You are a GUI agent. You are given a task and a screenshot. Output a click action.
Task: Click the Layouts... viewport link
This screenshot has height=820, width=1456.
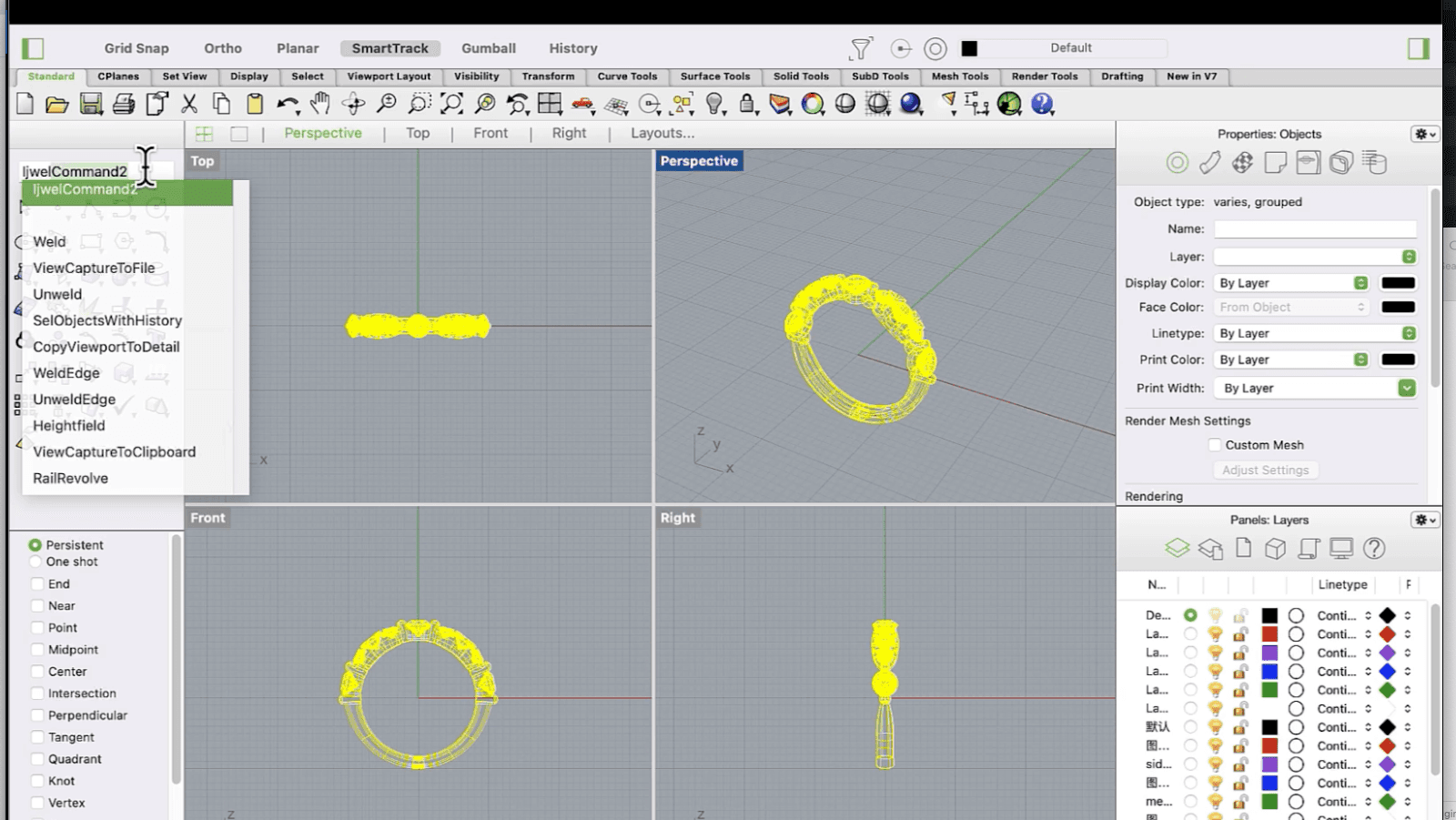(x=662, y=133)
